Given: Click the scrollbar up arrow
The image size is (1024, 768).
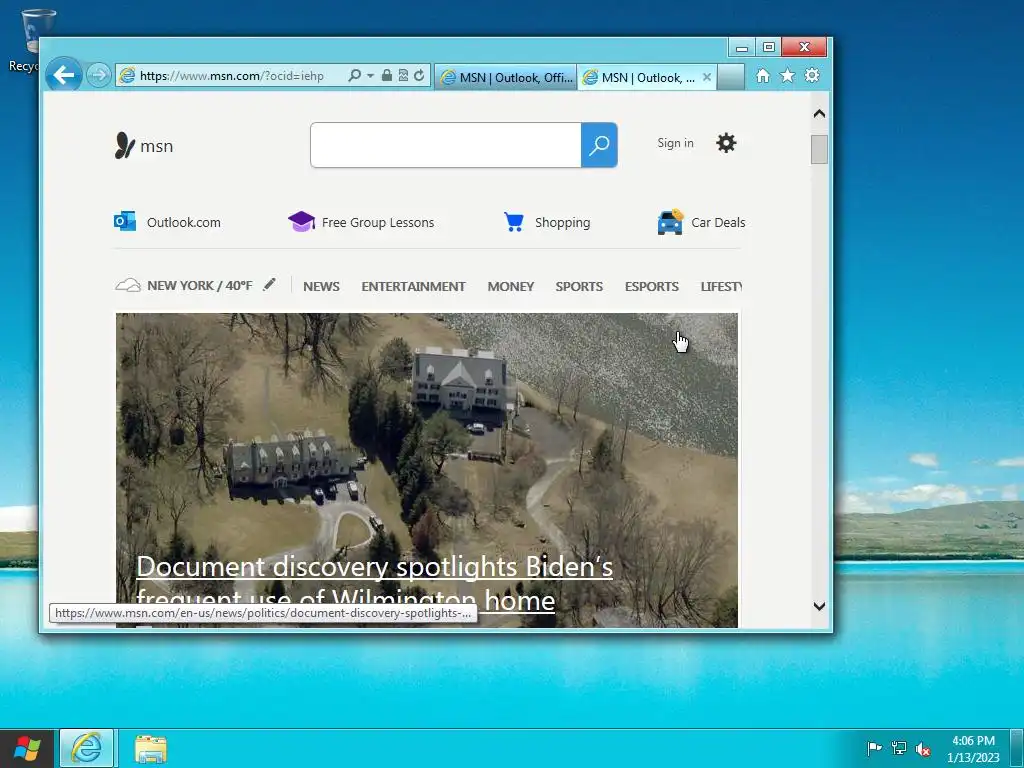Looking at the screenshot, I should (x=820, y=114).
